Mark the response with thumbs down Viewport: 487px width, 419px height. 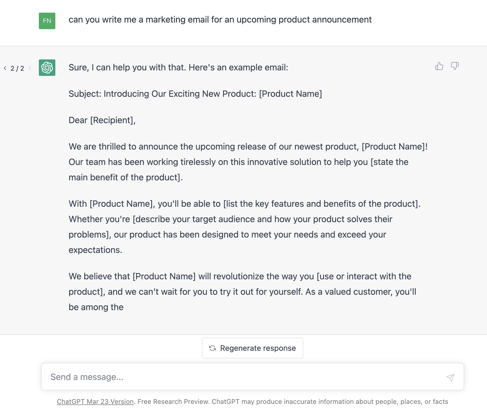coord(455,66)
